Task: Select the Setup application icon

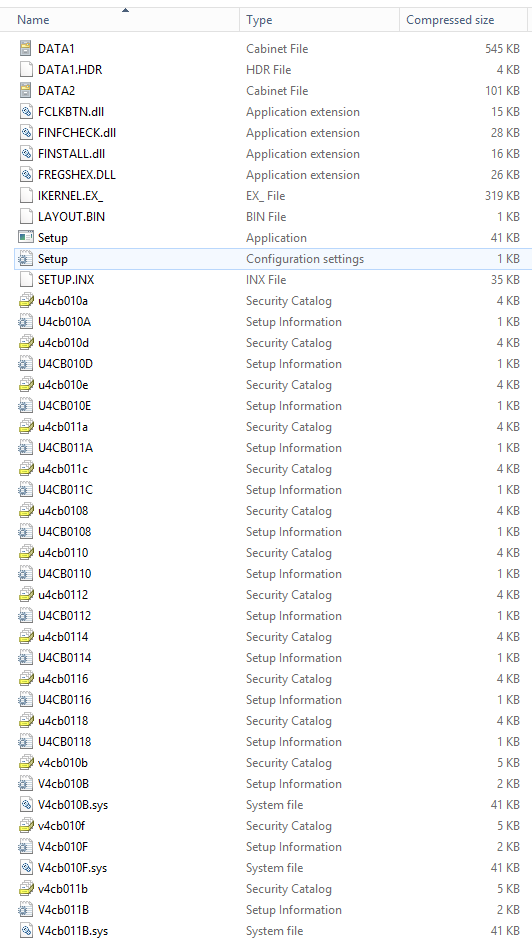Action: [26, 238]
